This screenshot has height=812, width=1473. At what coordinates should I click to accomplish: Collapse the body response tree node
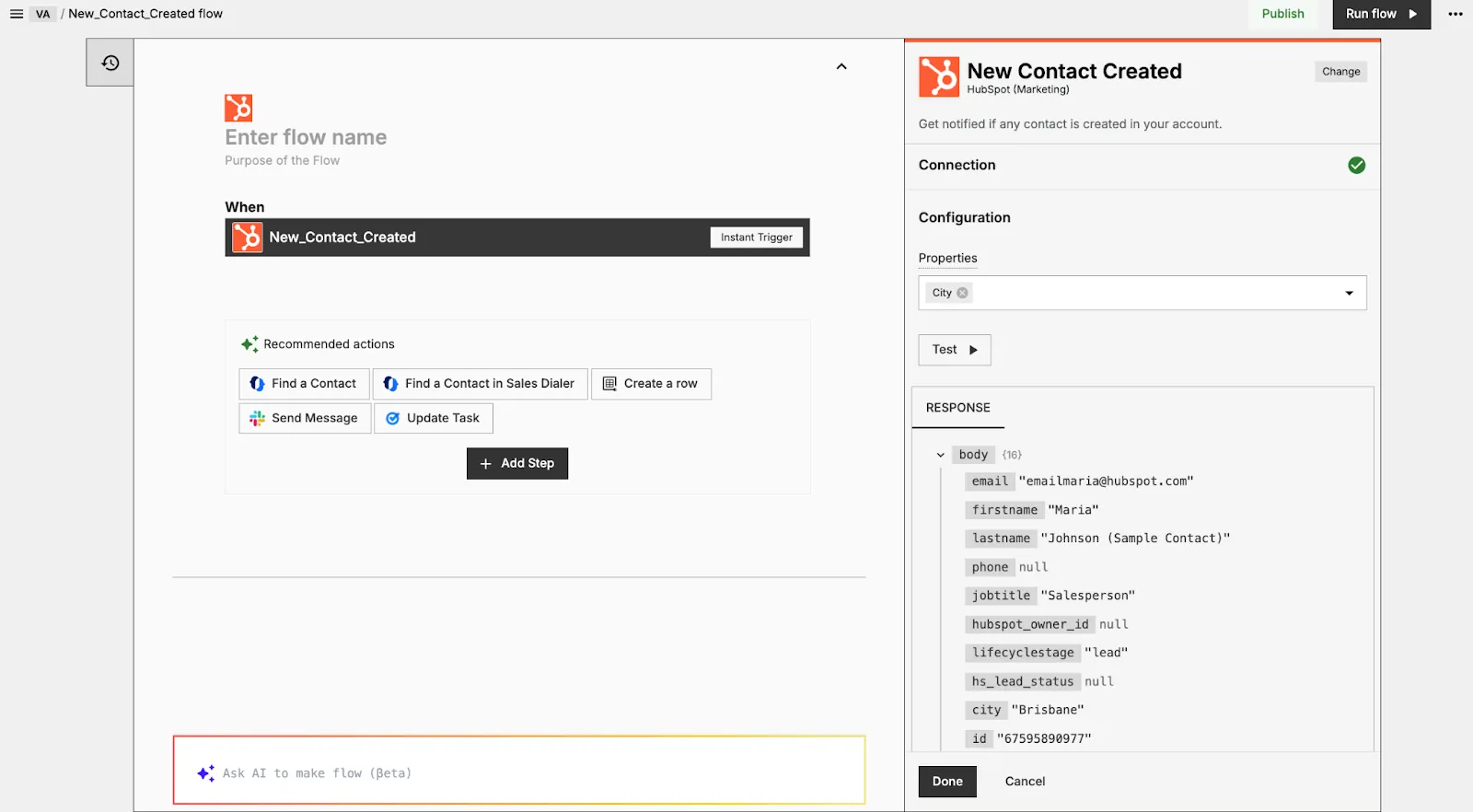click(940, 455)
